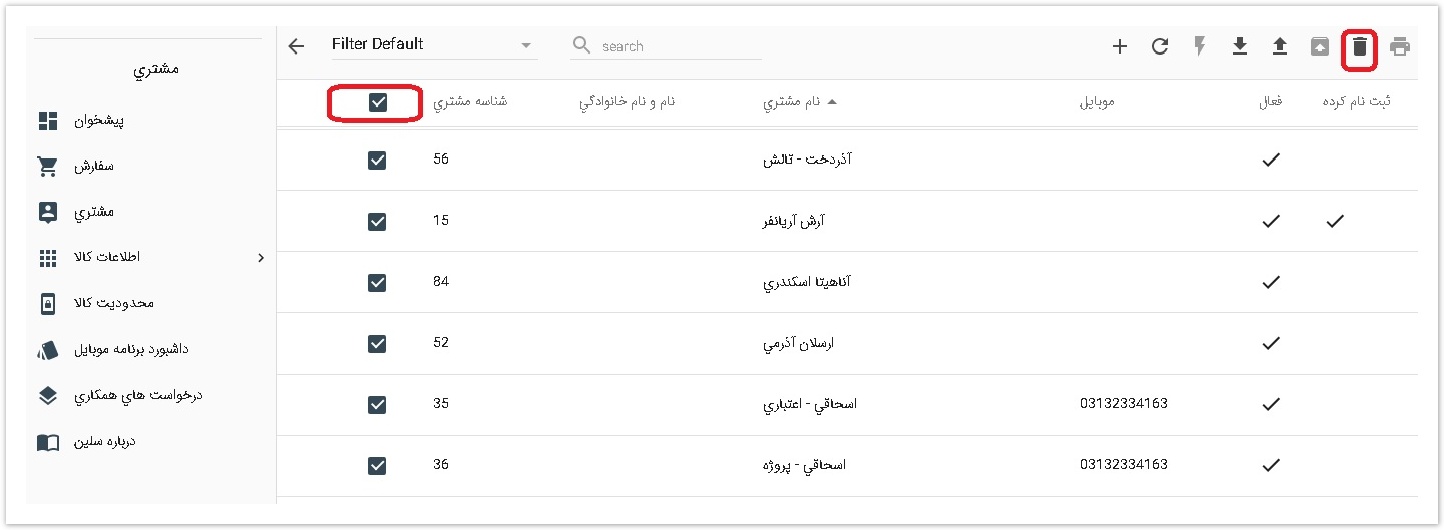The width and height of the screenshot is (1444, 530).
Task: Select customer name اسحاقي - اعتباري
Action: click(x=809, y=404)
